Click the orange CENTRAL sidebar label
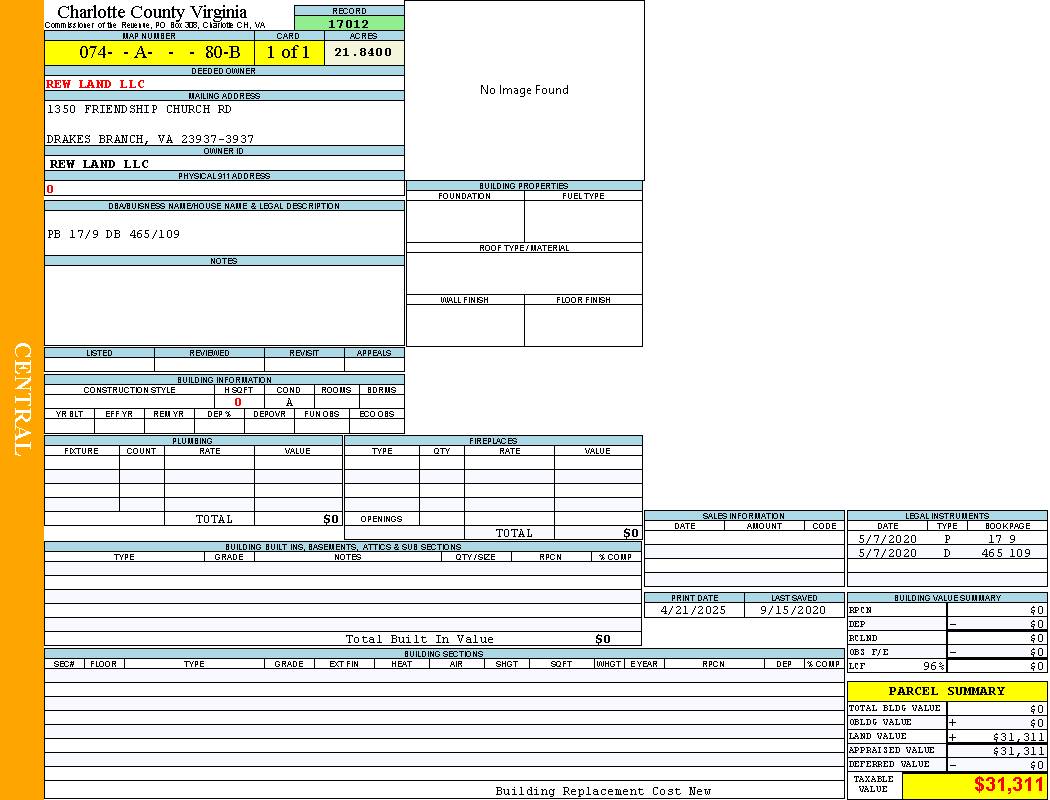This screenshot has width=1050, height=800. click(22, 400)
